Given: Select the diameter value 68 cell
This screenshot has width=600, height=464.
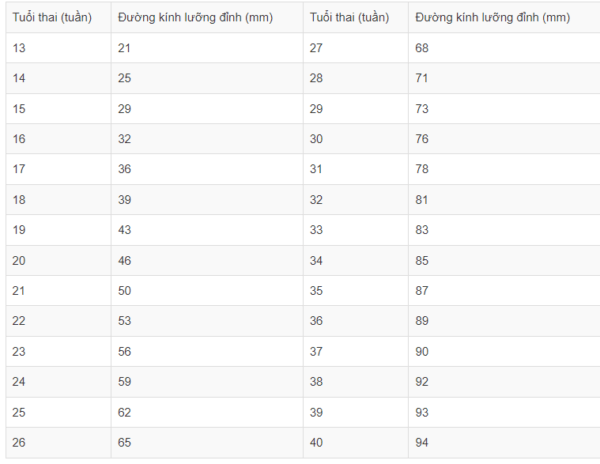Looking at the screenshot, I should (504, 48).
